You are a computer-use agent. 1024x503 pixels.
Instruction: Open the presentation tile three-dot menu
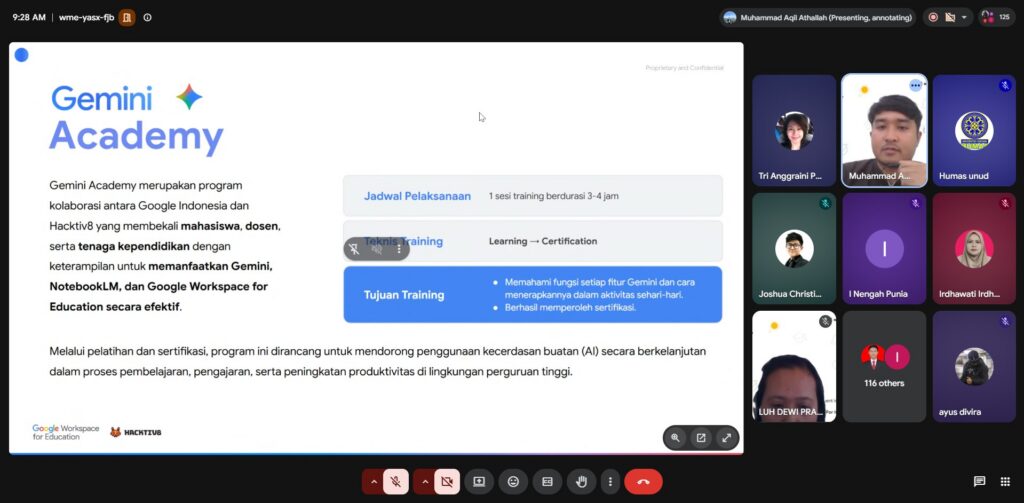point(399,249)
